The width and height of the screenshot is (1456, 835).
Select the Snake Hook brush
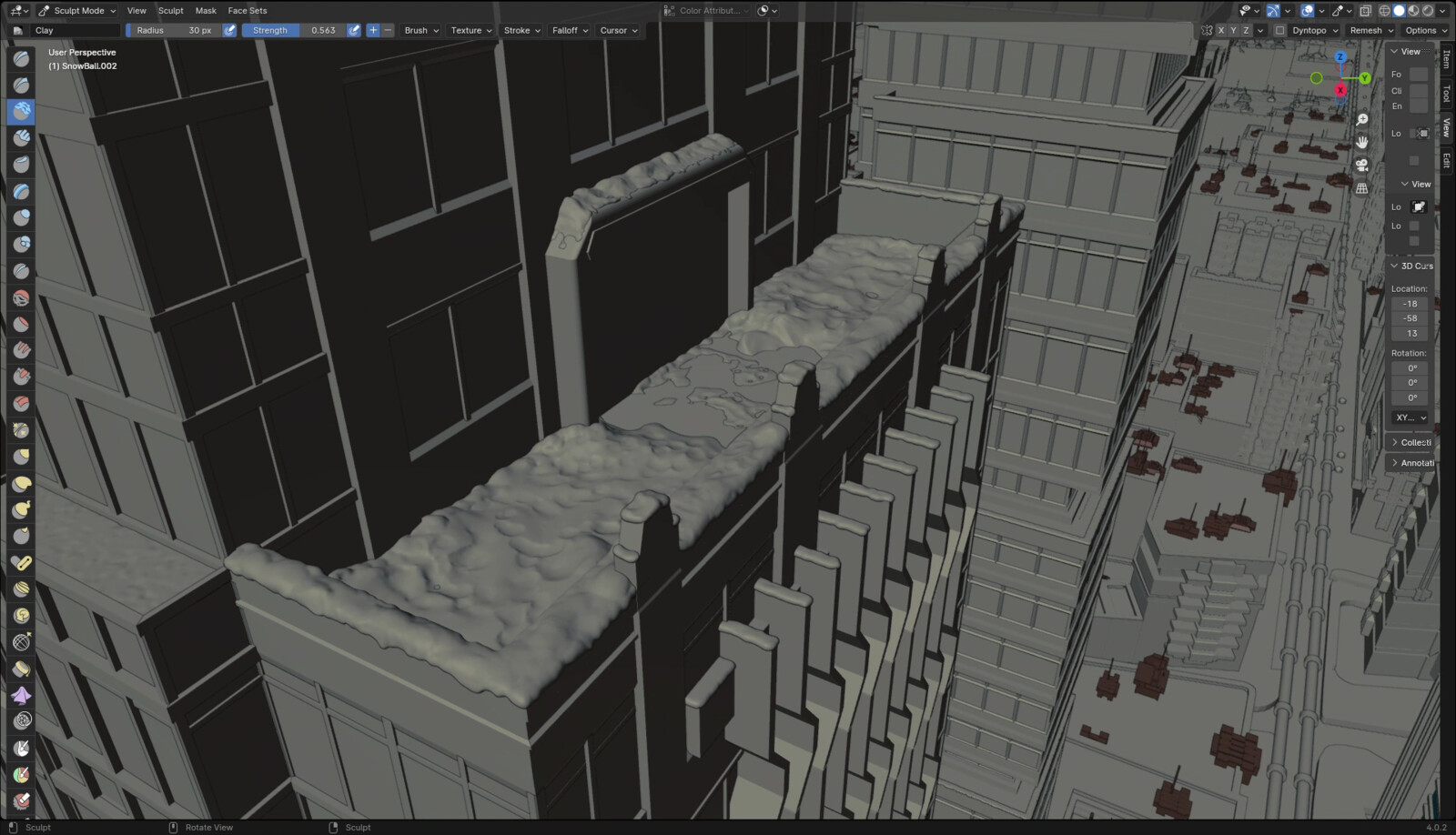[x=21, y=510]
